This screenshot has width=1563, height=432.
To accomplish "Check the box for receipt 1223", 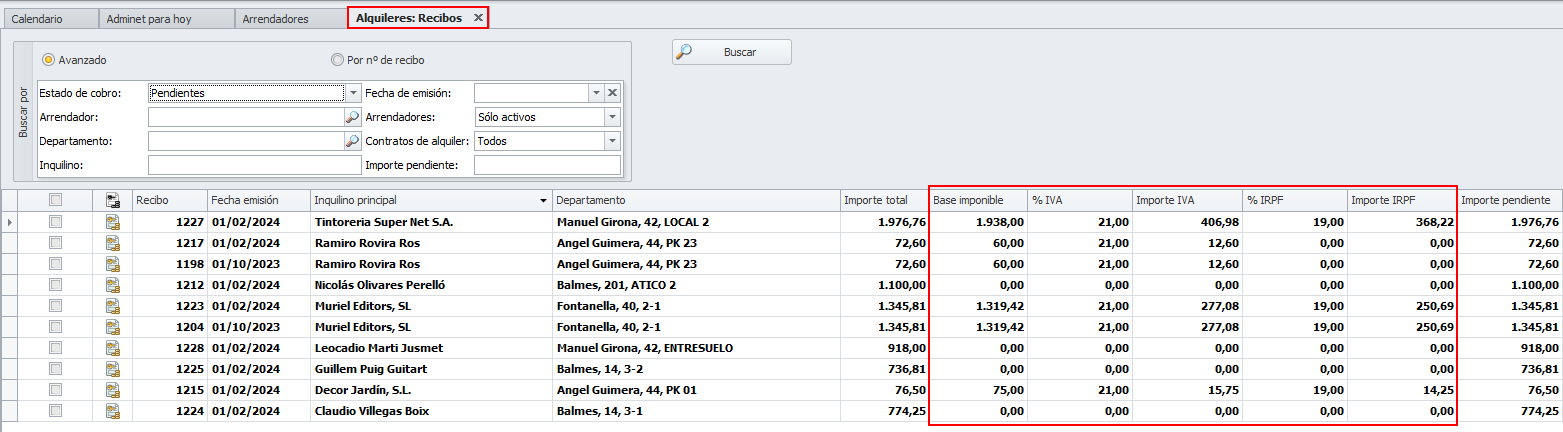I will pyautogui.click(x=56, y=305).
